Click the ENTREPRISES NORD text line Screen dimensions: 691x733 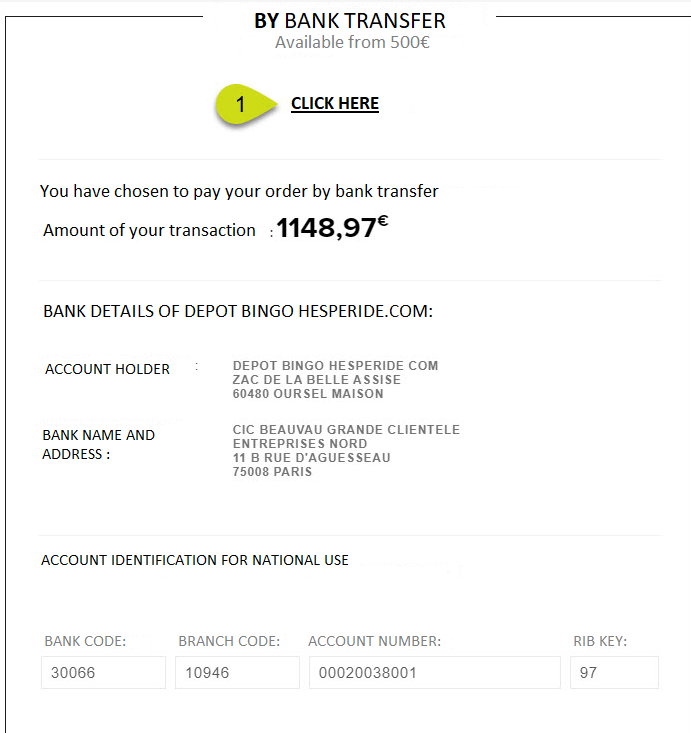click(300, 444)
